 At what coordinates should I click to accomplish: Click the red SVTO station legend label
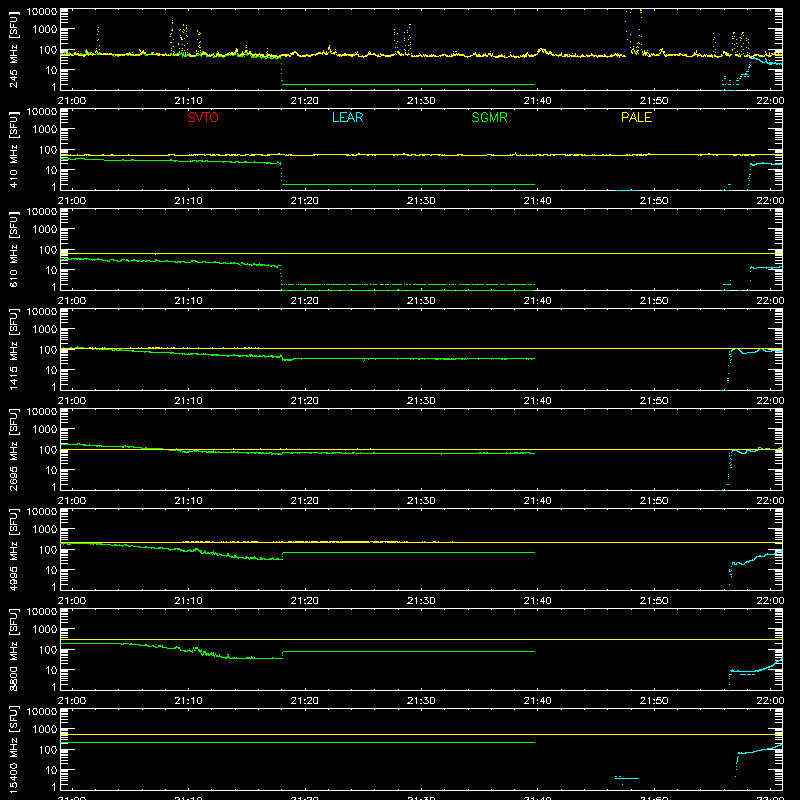tap(203, 117)
